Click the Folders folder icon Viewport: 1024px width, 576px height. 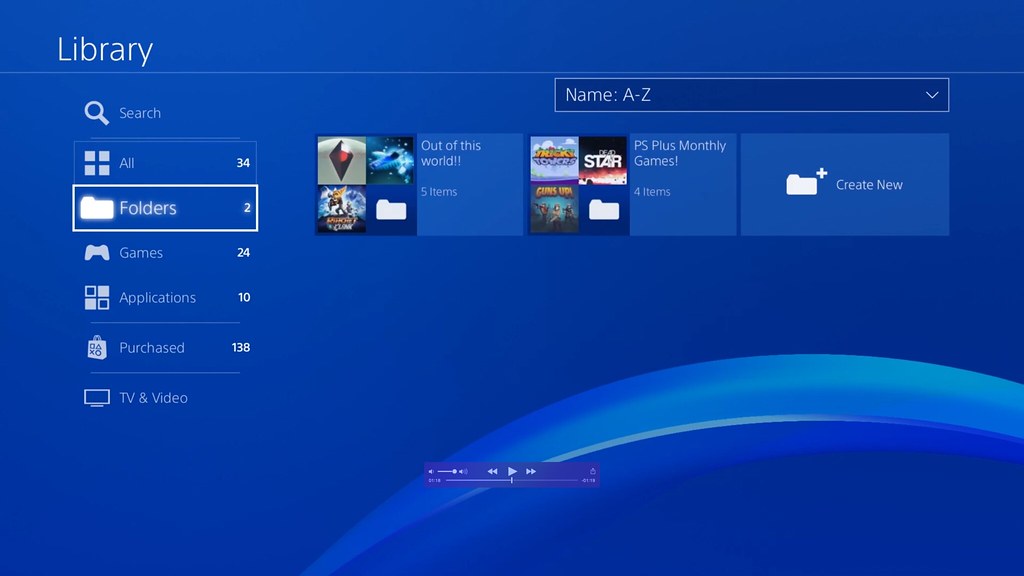coord(96,207)
